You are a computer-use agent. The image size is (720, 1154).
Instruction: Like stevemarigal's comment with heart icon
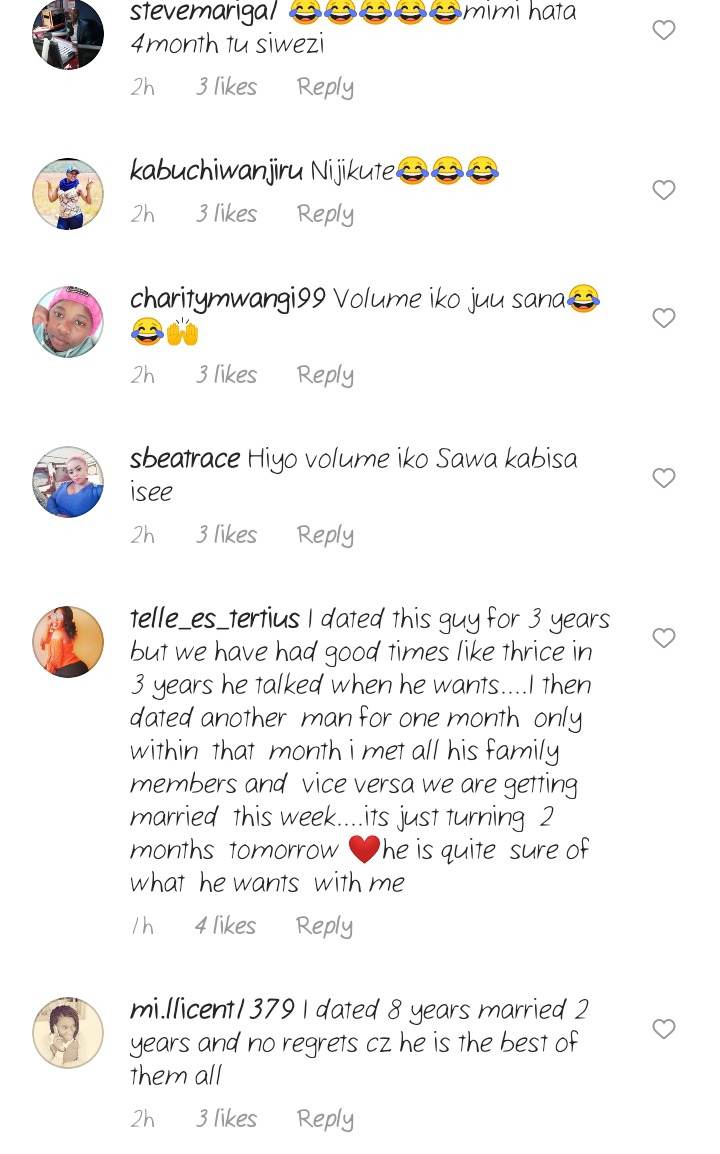663,30
